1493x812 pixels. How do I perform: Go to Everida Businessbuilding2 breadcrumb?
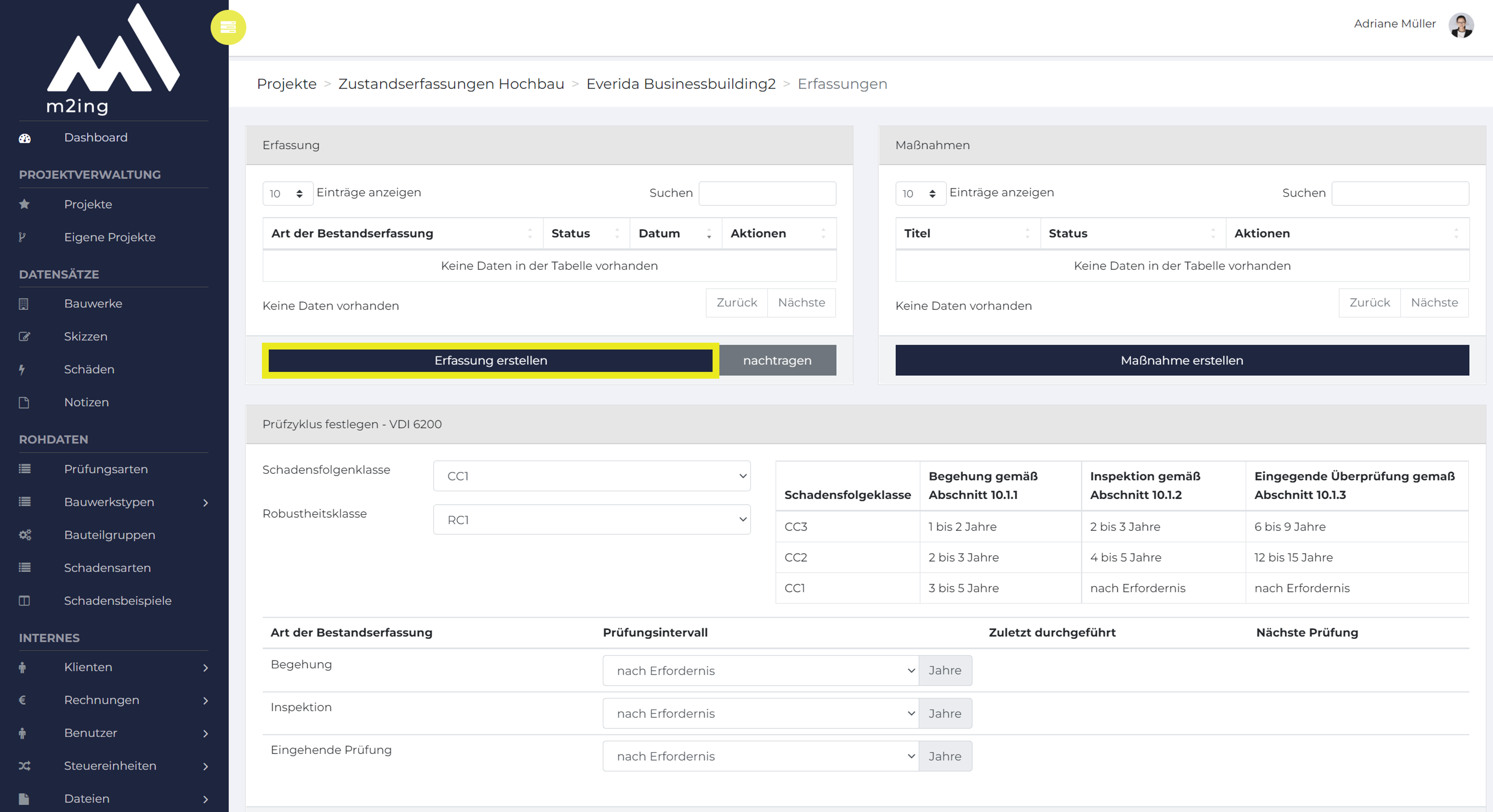tap(680, 84)
